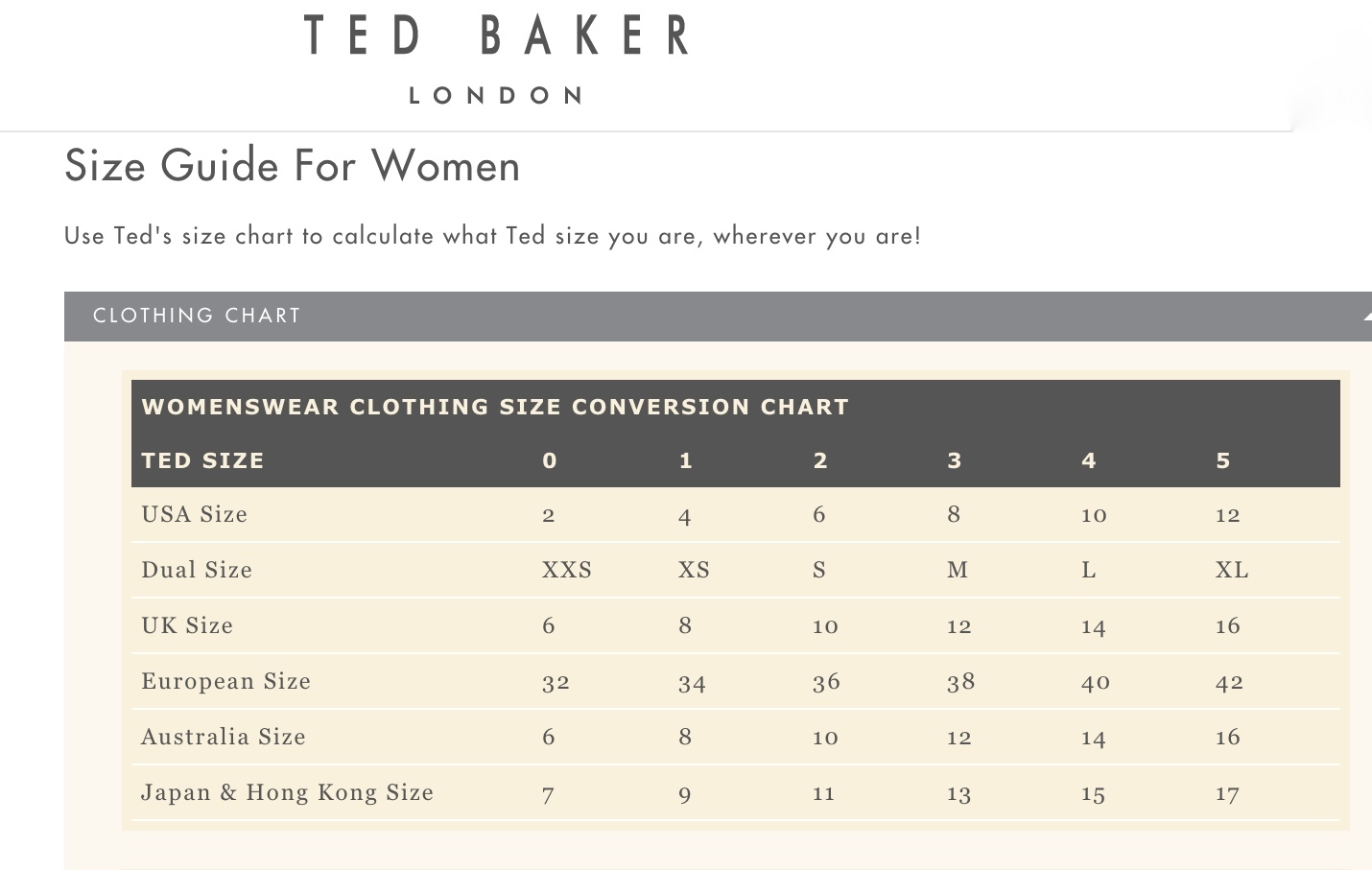Click the LONDON text under the logo
The height and width of the screenshot is (870, 1372).
point(496,96)
